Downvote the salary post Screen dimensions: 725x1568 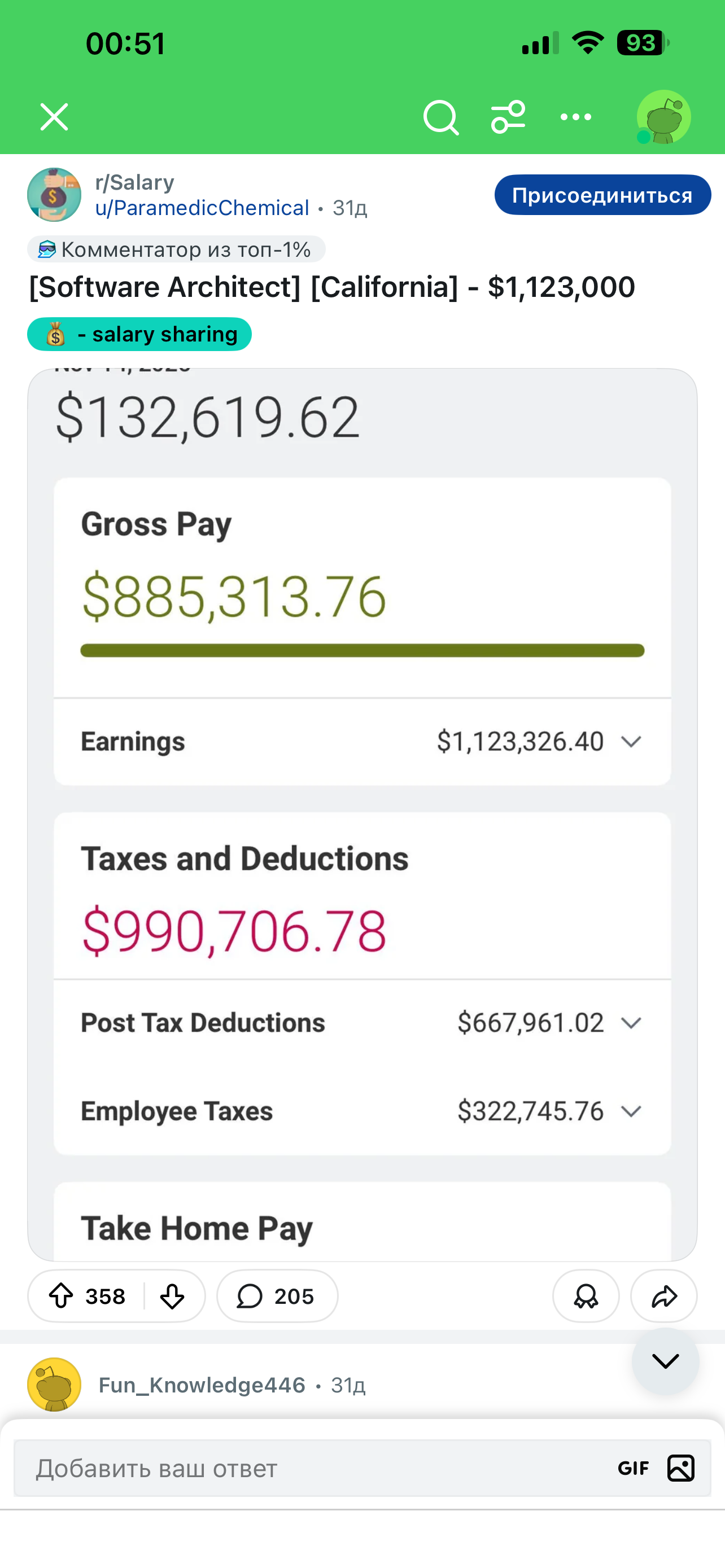(172, 1296)
